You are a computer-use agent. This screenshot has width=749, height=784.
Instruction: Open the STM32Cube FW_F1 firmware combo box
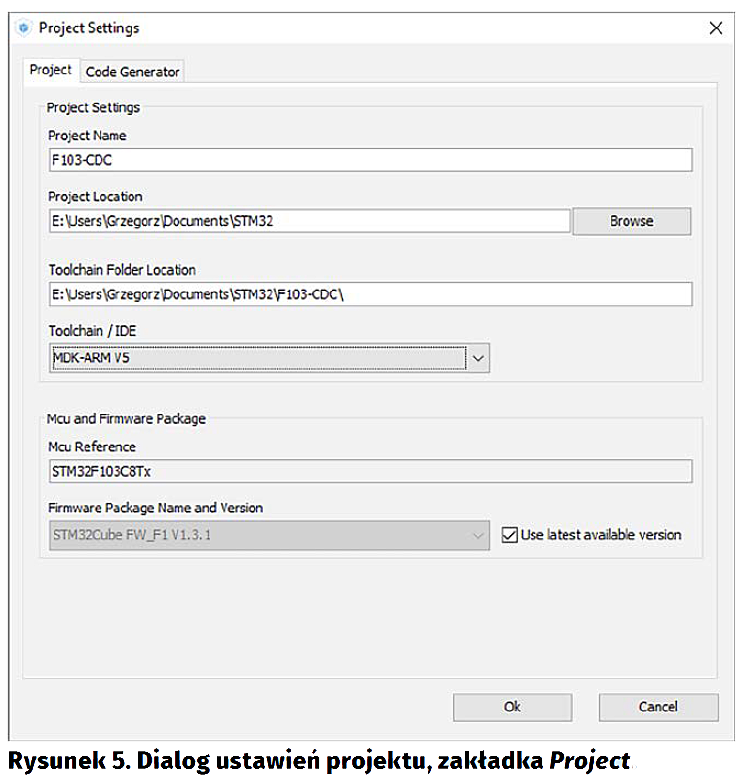point(257,535)
